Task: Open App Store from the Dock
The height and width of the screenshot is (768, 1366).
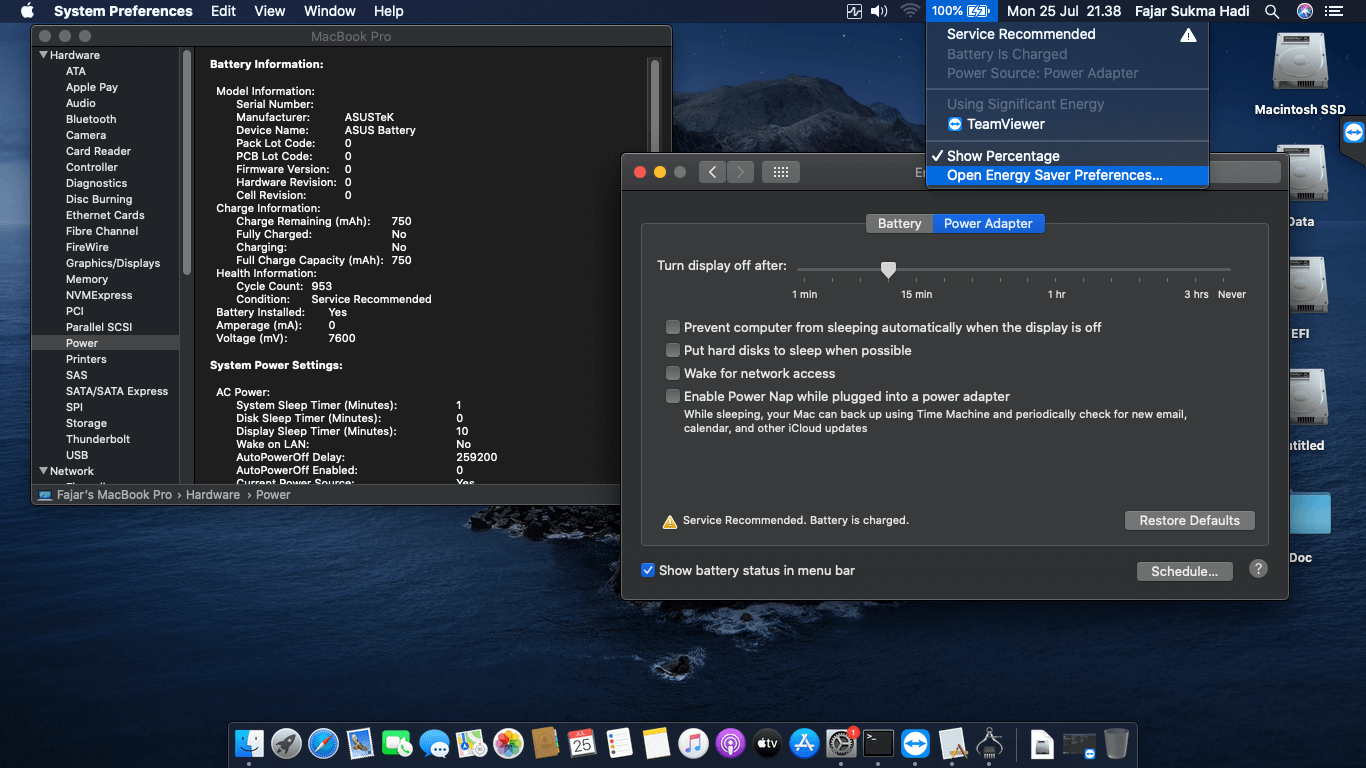Action: (x=804, y=743)
